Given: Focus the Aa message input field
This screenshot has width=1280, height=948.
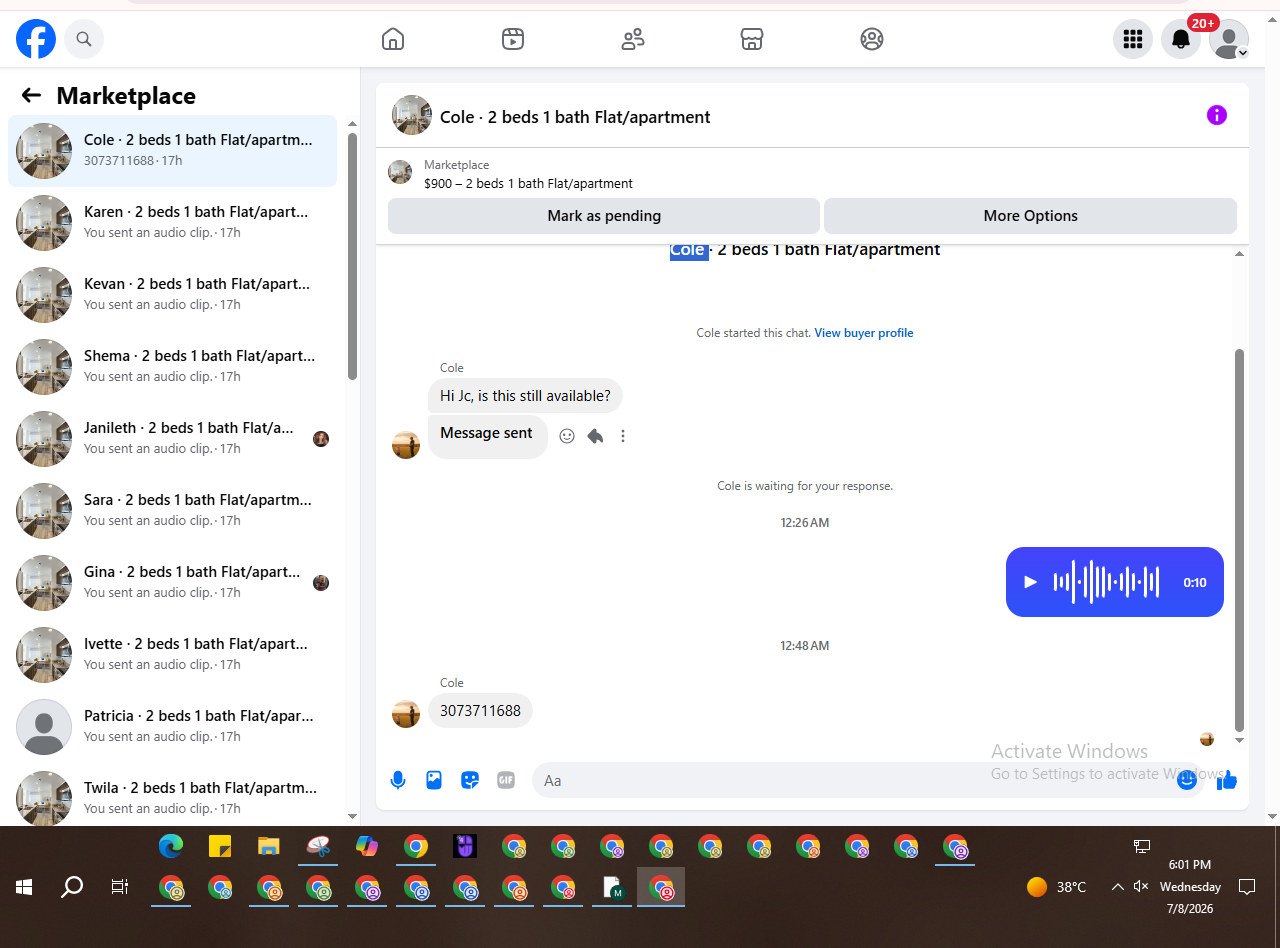Looking at the screenshot, I should tap(850, 780).
